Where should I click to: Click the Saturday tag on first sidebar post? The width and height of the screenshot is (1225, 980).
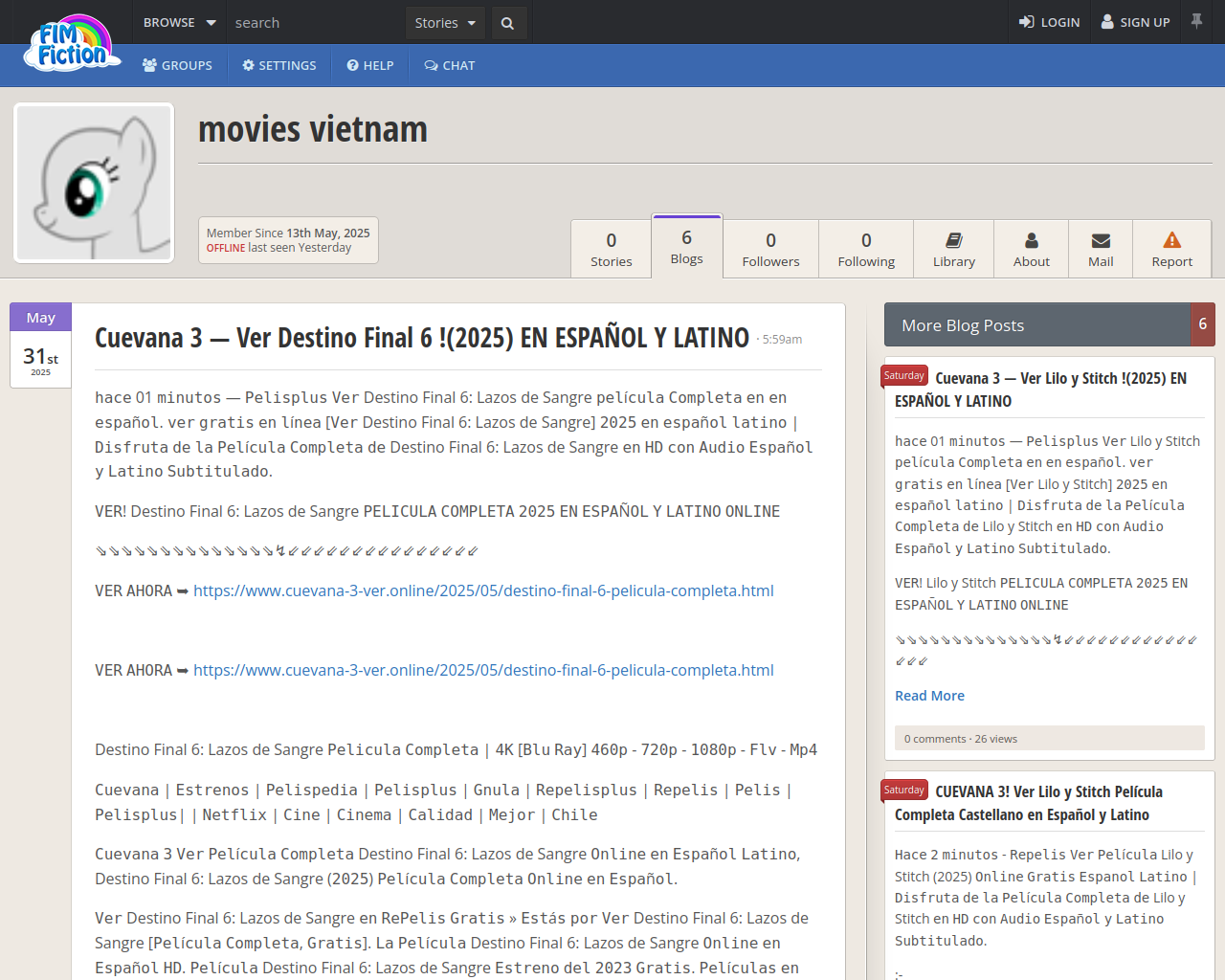click(x=904, y=376)
